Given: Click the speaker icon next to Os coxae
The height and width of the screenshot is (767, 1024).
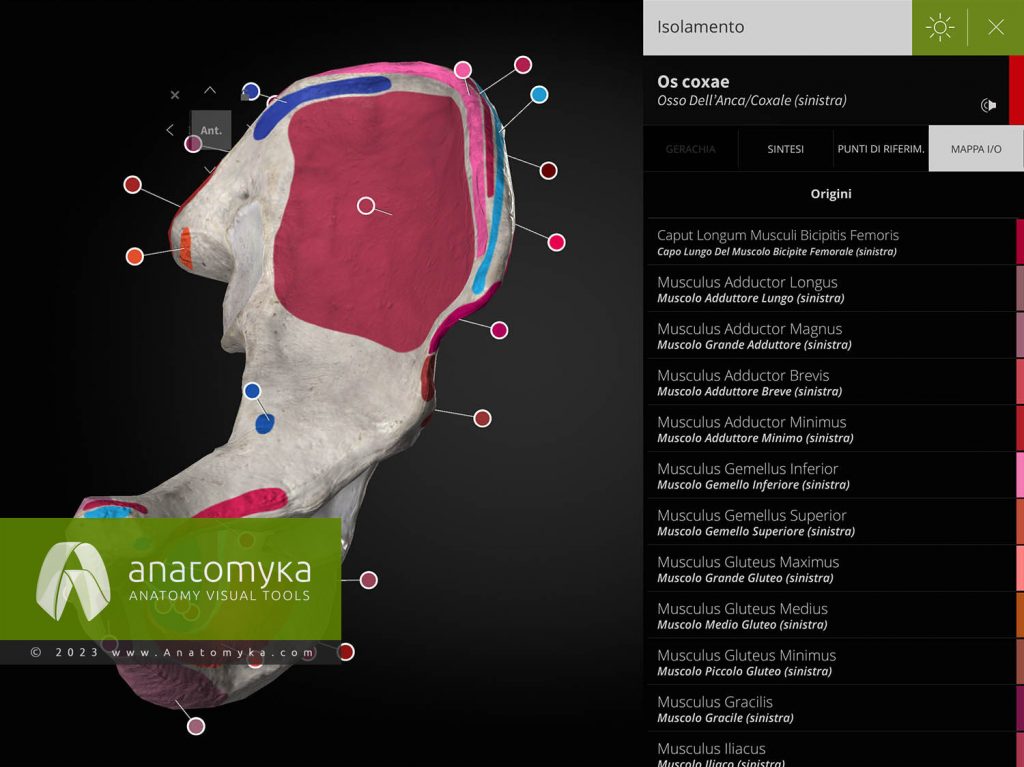Looking at the screenshot, I should (988, 104).
